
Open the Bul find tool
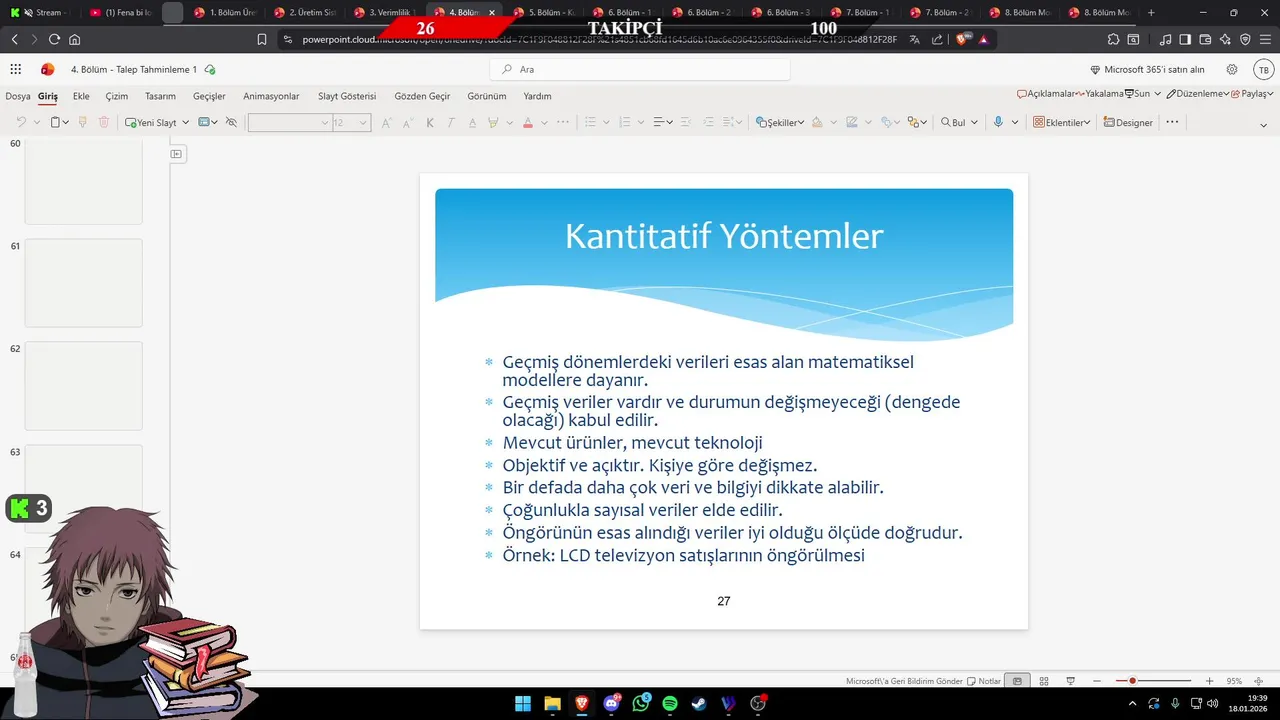[x=953, y=122]
